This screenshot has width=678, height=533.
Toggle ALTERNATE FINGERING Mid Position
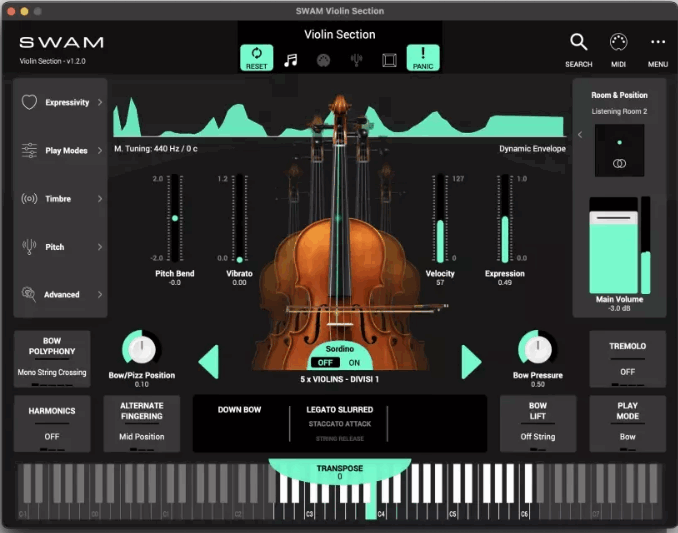[x=141, y=424]
